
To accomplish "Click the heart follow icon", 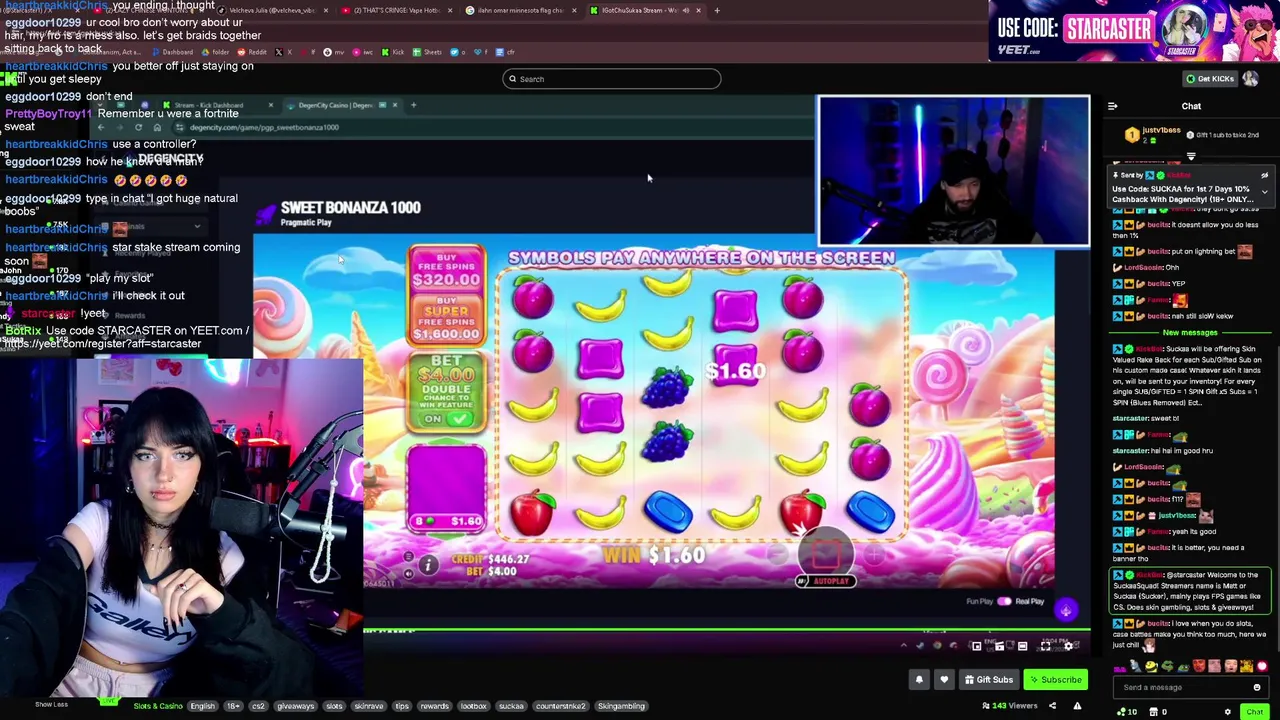I will 944,680.
